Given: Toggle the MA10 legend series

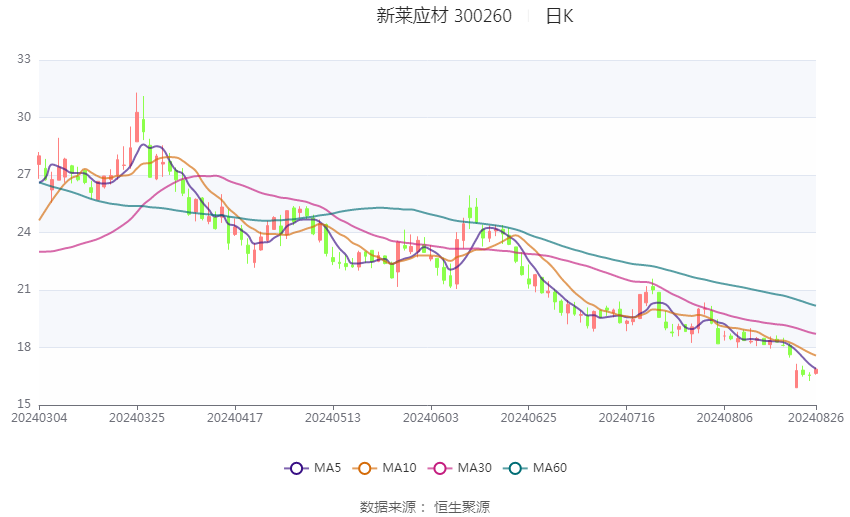Looking at the screenshot, I should coord(384,468).
